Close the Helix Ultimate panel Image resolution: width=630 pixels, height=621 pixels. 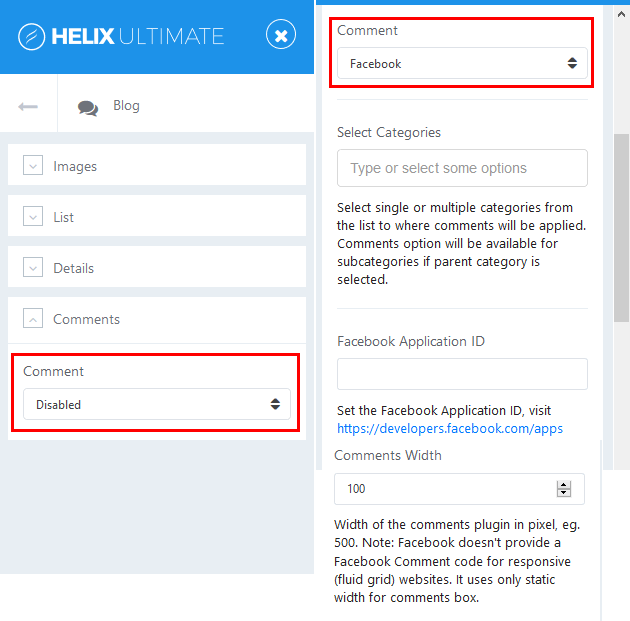click(281, 36)
